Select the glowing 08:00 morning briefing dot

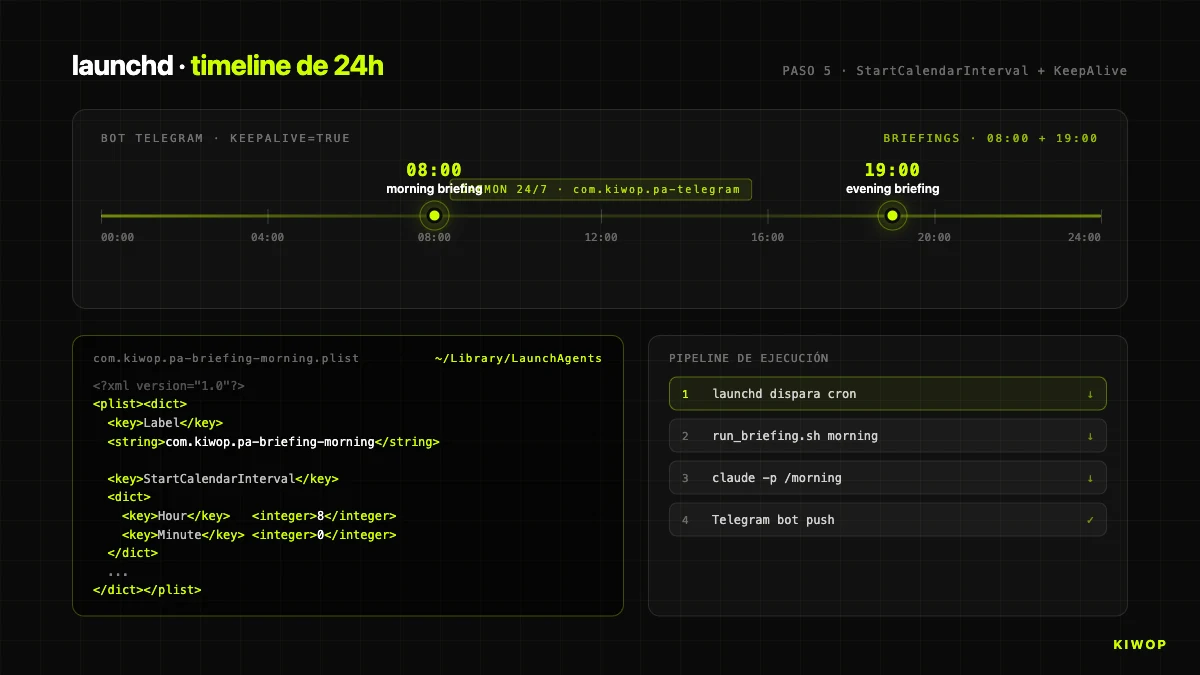tap(434, 215)
